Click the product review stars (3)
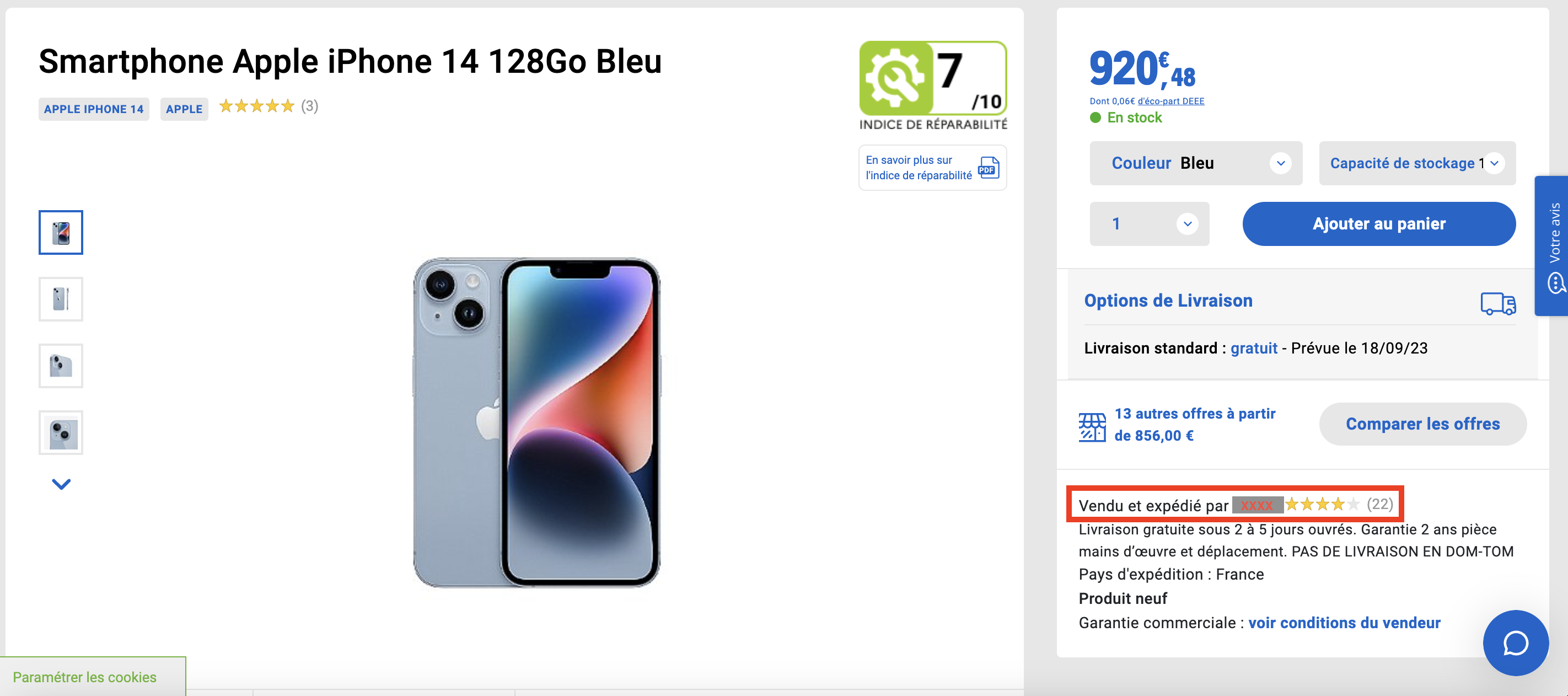The width and height of the screenshot is (1568, 696). [269, 106]
